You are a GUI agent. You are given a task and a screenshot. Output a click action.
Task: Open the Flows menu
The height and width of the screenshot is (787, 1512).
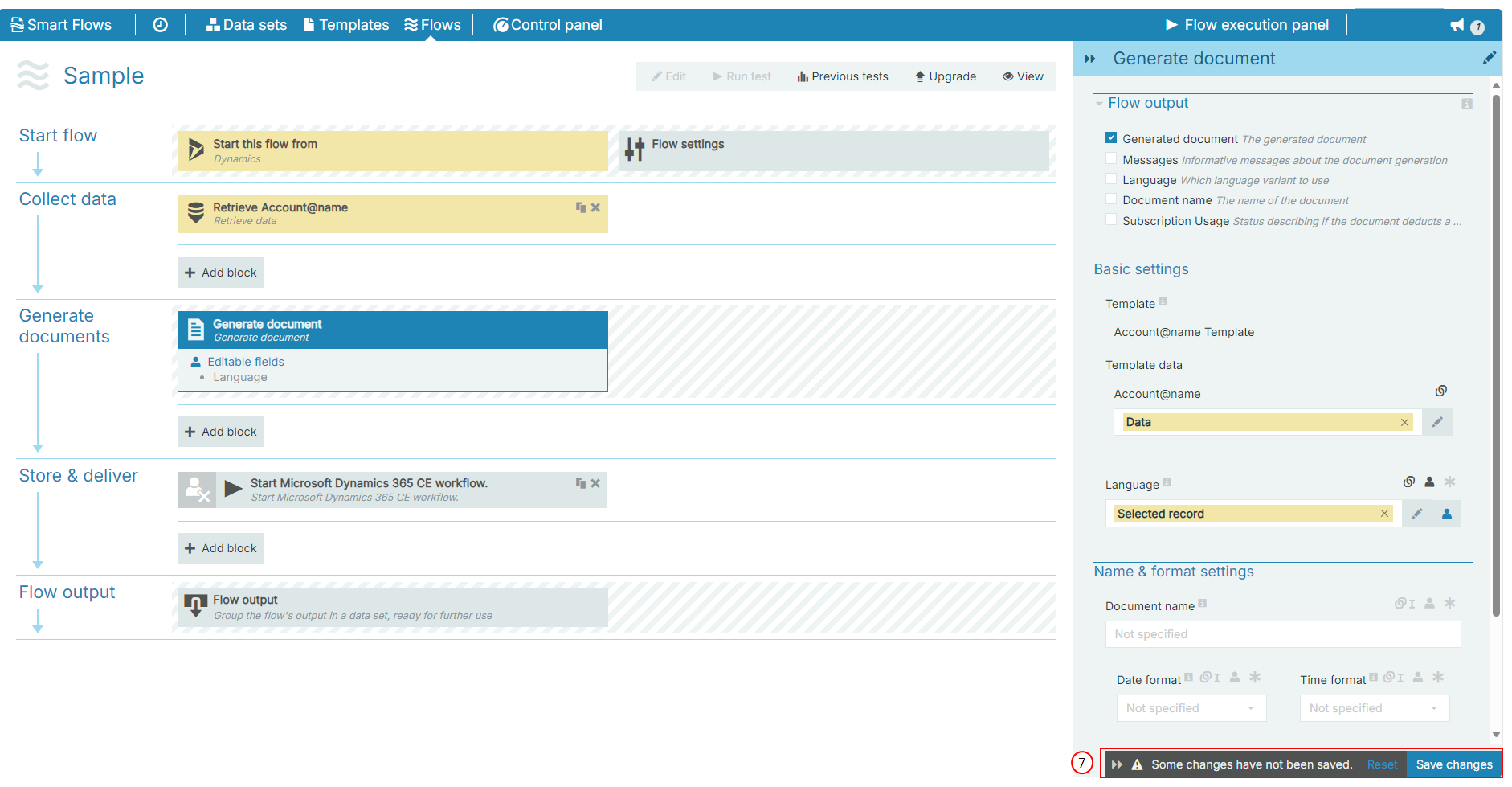click(x=432, y=25)
